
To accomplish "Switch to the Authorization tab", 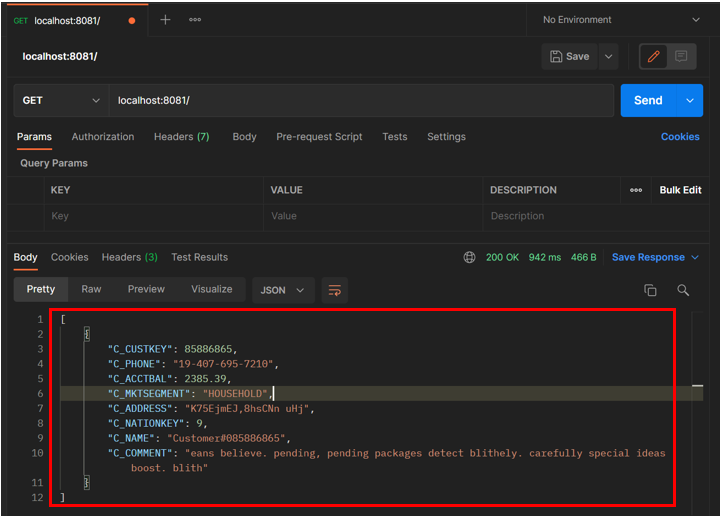I will pos(103,137).
